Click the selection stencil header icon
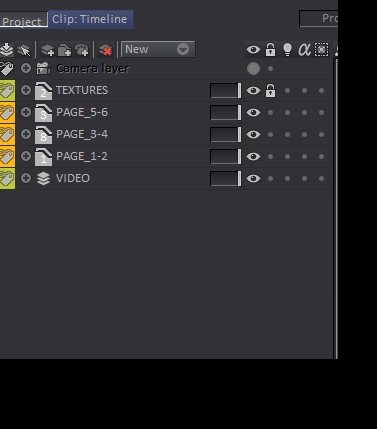The width and height of the screenshot is (377, 429). [x=321, y=50]
